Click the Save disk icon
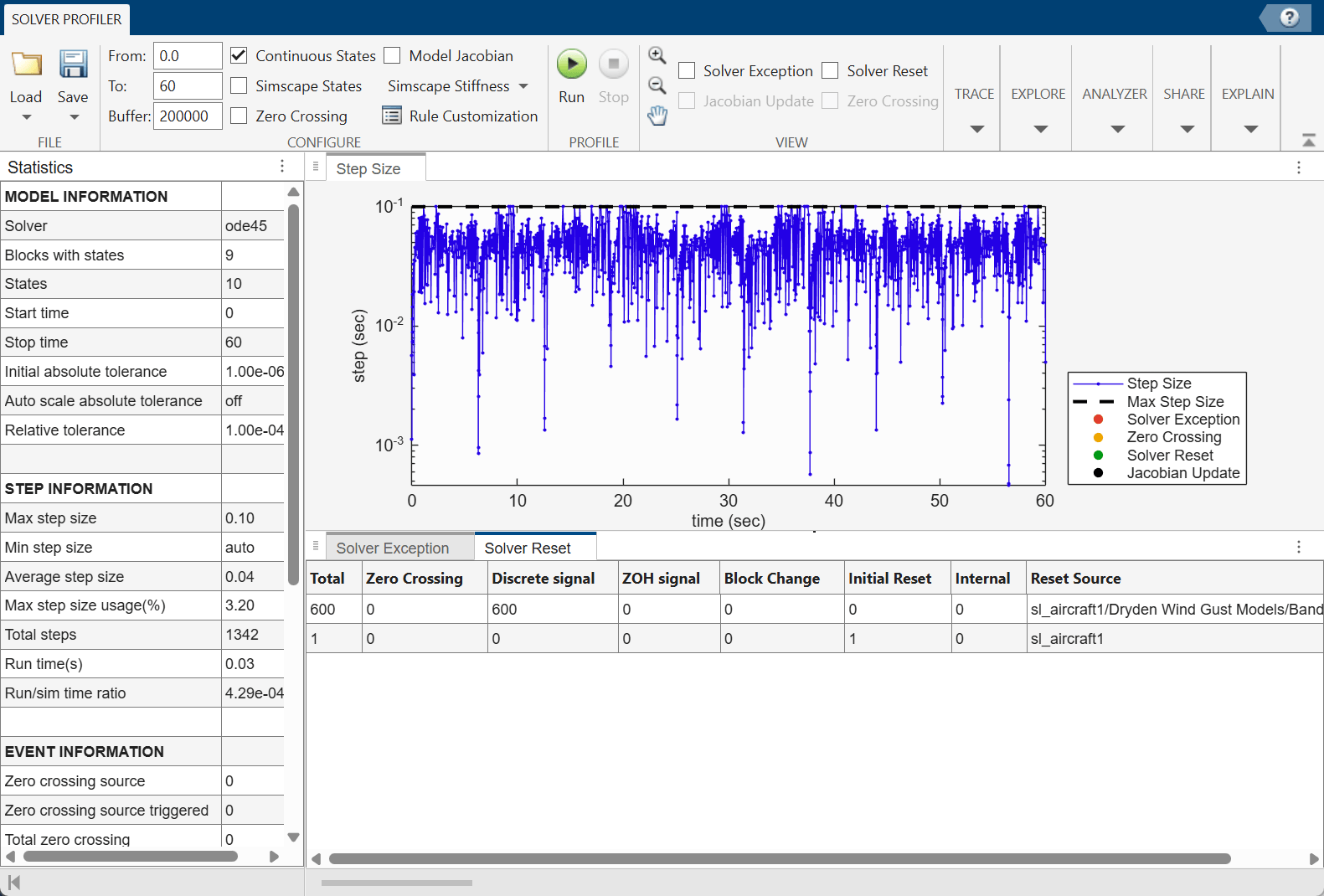The image size is (1324, 896). [73, 64]
